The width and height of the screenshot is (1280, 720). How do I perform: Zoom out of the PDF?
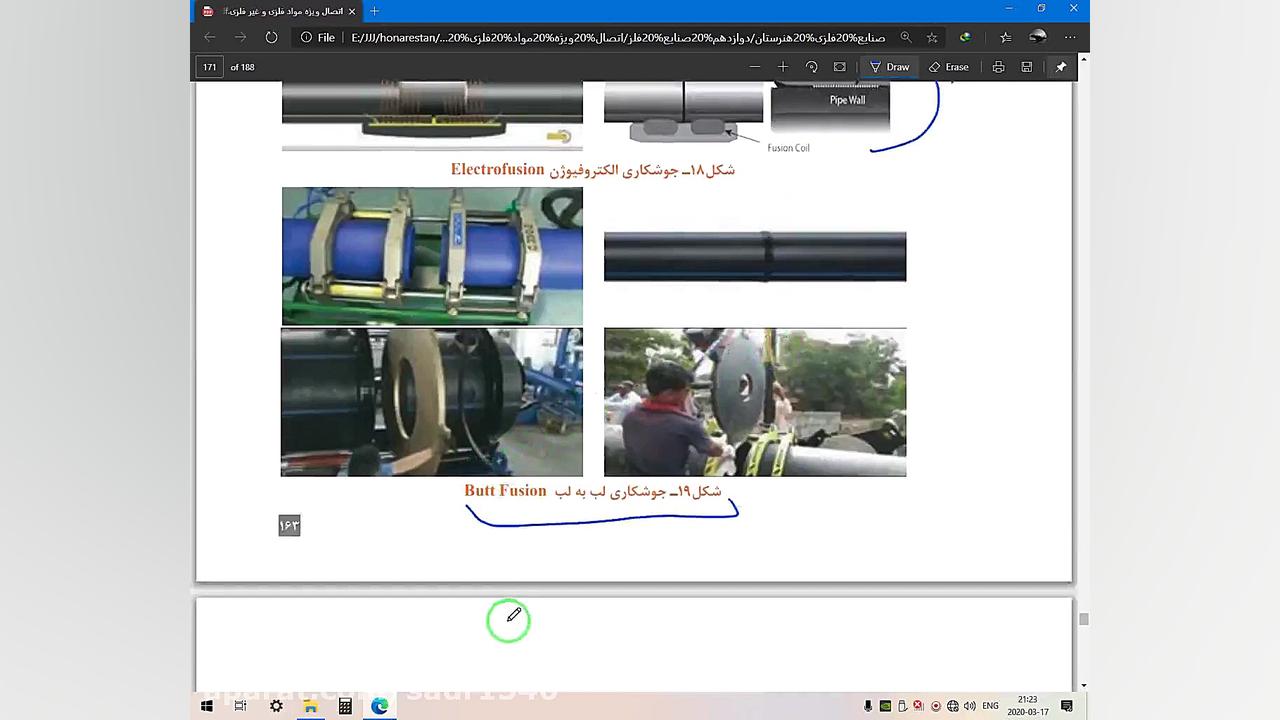(755, 67)
